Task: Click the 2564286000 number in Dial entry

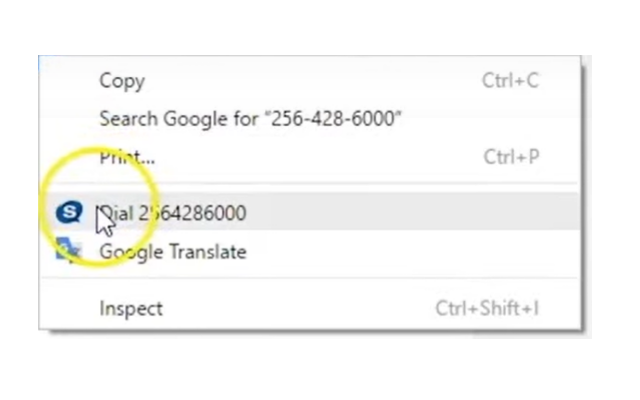Action: (x=192, y=213)
